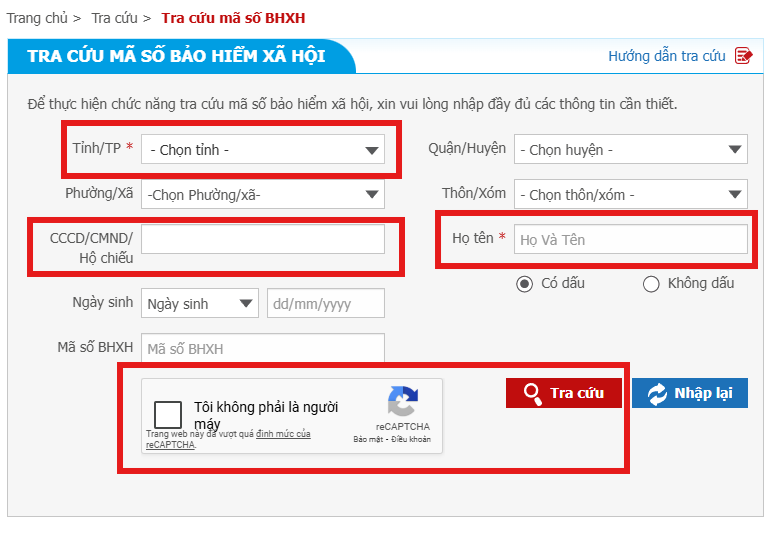Click the reCAPTCHA logo icon
Image resolution: width=771 pixels, height=550 pixels.
point(402,401)
